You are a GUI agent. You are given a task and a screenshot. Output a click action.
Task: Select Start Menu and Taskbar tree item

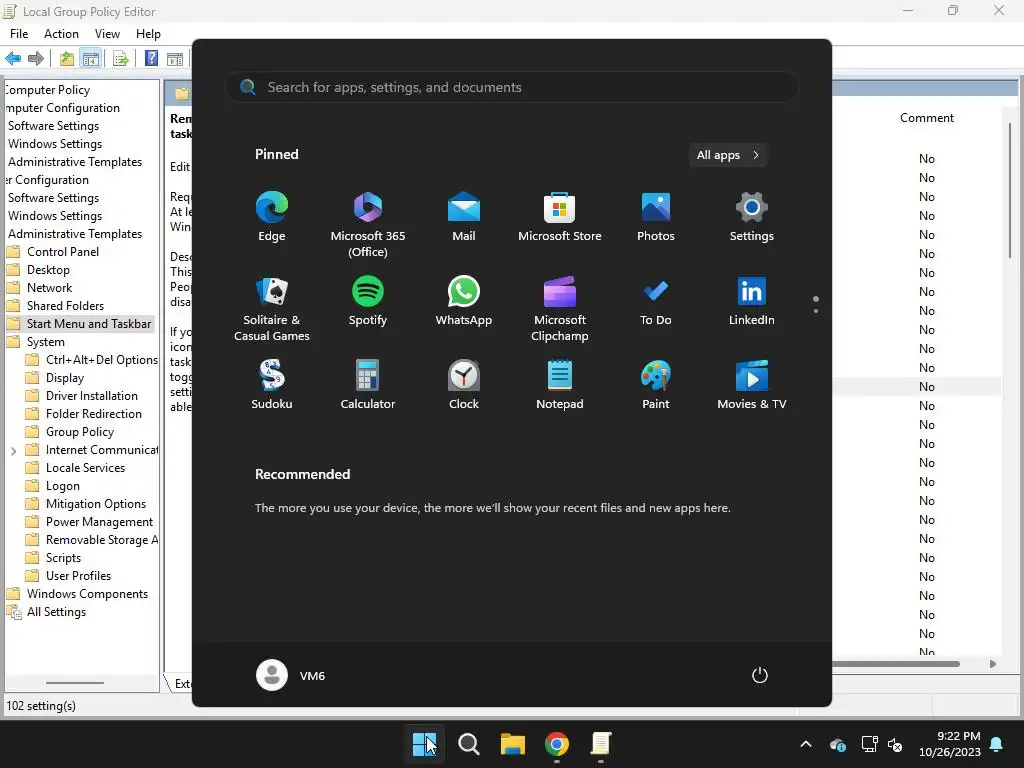pyautogui.click(x=89, y=324)
